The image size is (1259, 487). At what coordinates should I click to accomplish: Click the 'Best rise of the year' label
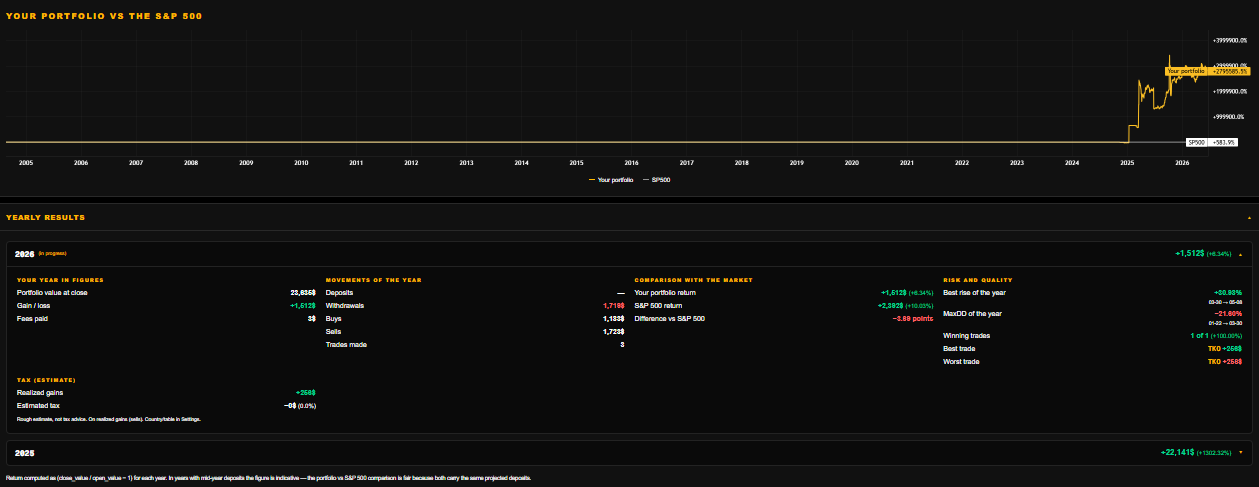(974, 293)
